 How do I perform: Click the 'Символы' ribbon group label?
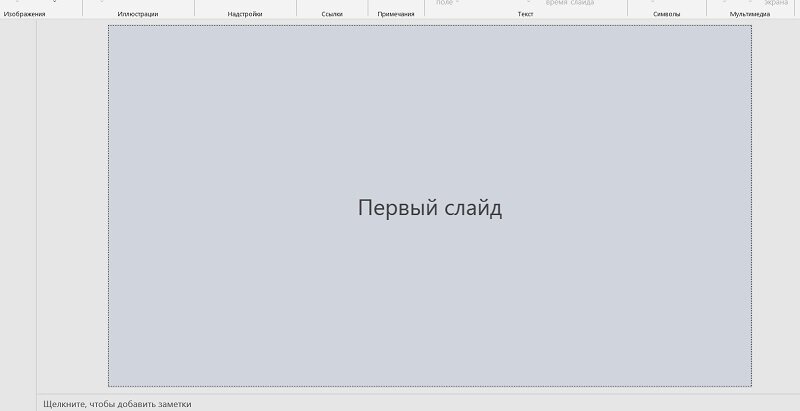click(666, 14)
